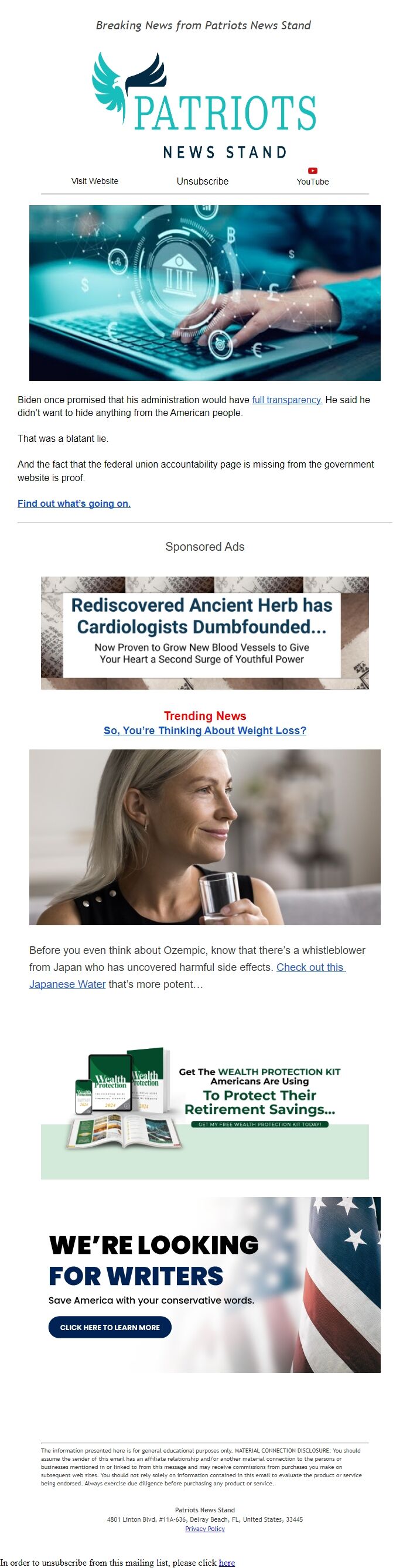Viewport: 410px width, 1568px height.
Task: Follow the 'full transparency' hyperlink
Action: pos(287,400)
